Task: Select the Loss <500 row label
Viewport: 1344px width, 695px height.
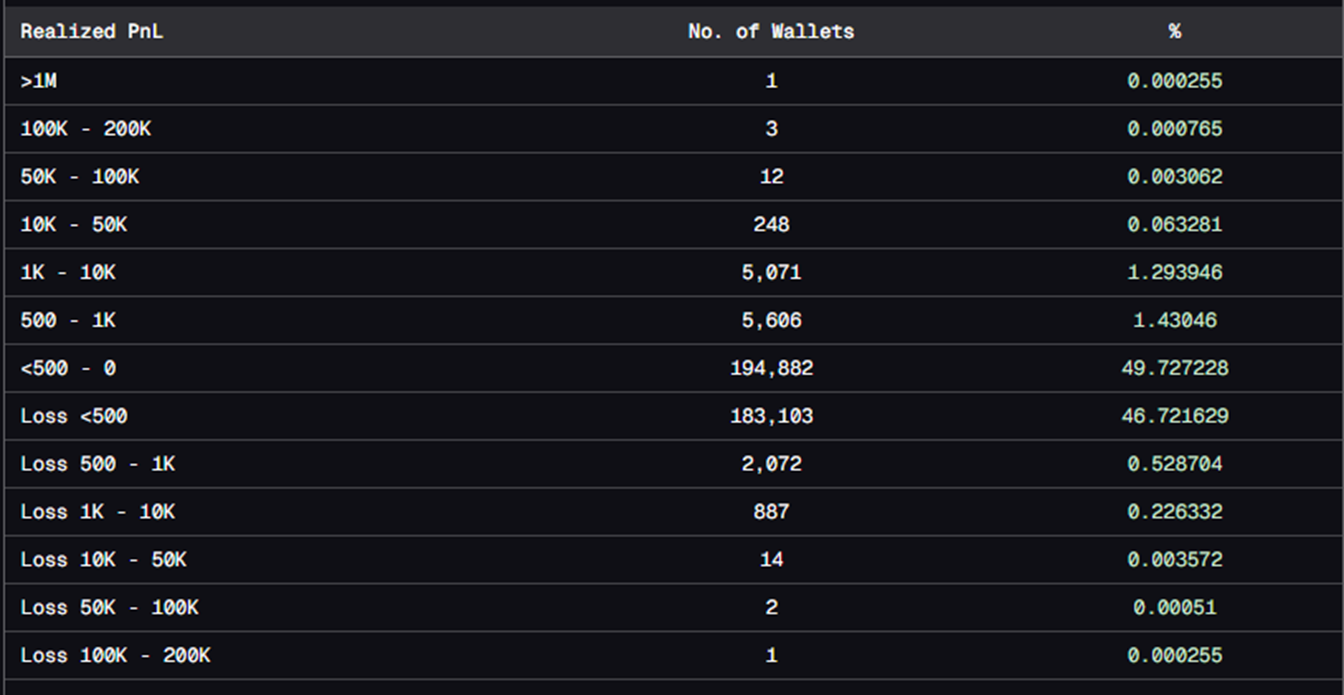Action: tap(74, 416)
